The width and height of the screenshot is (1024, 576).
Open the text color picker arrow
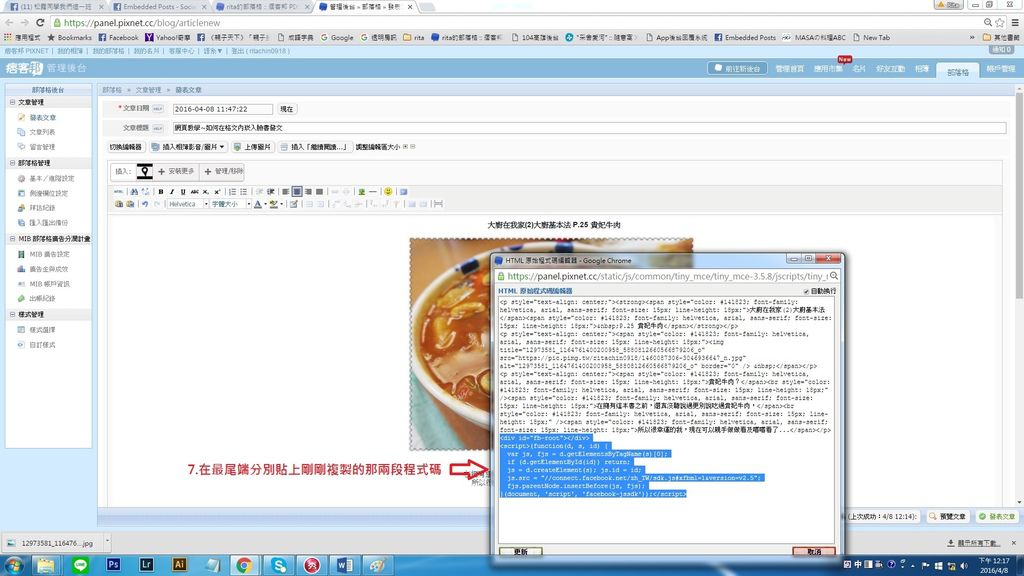pos(265,204)
